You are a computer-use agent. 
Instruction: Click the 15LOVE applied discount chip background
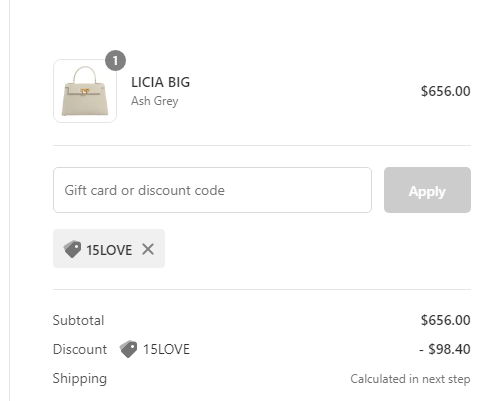tap(109, 248)
